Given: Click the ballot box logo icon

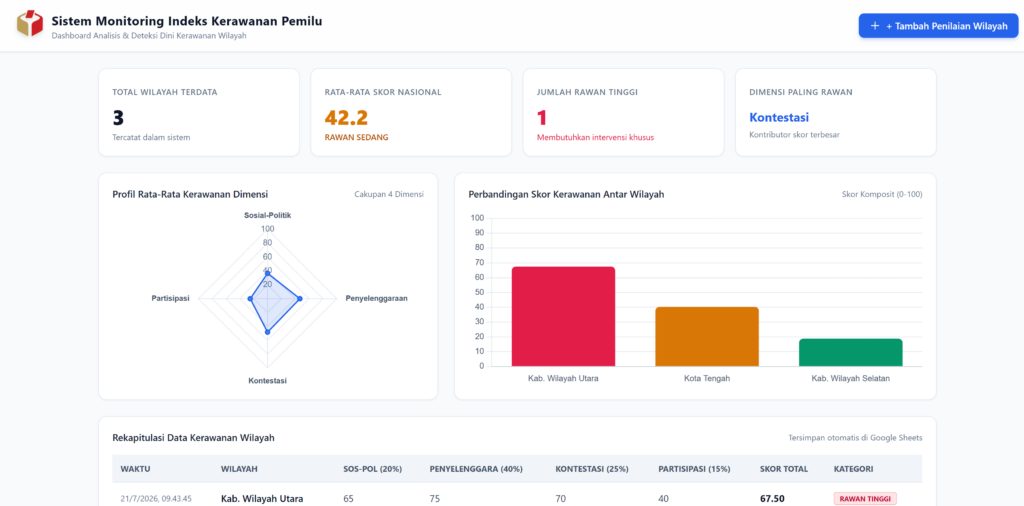Looking at the screenshot, I should coord(29,24).
